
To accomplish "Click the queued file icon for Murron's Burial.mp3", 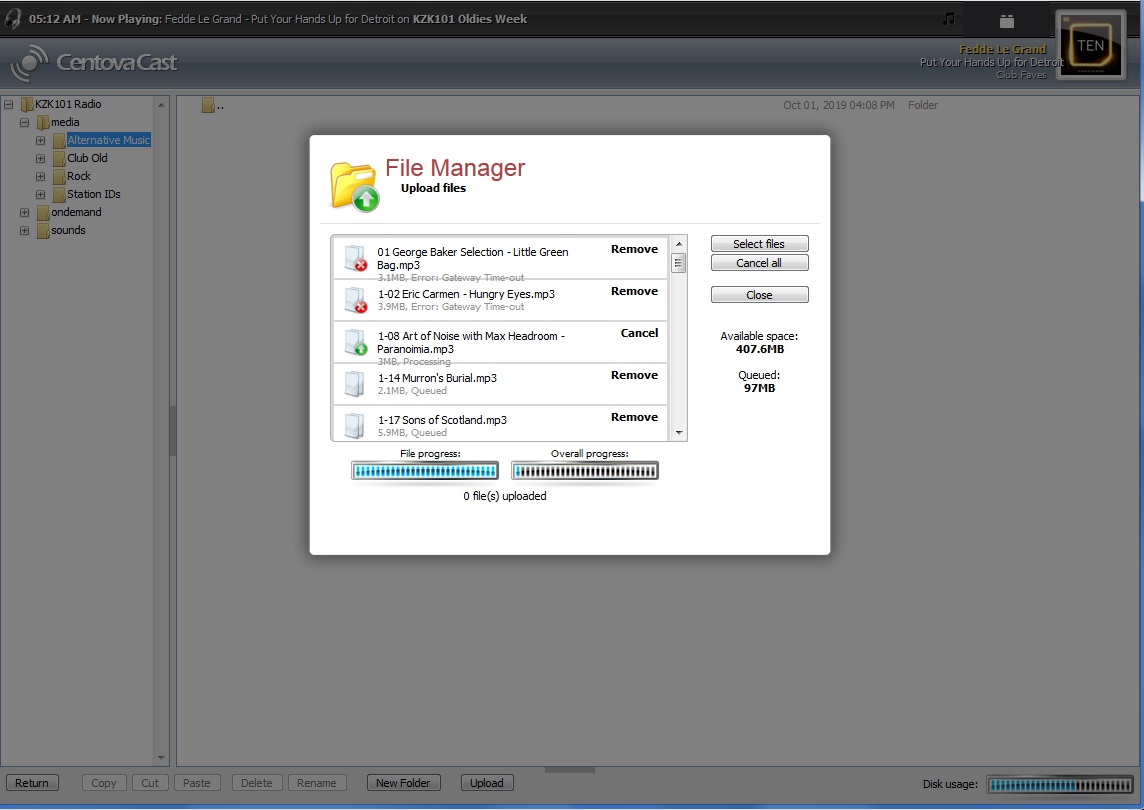I will pyautogui.click(x=354, y=383).
